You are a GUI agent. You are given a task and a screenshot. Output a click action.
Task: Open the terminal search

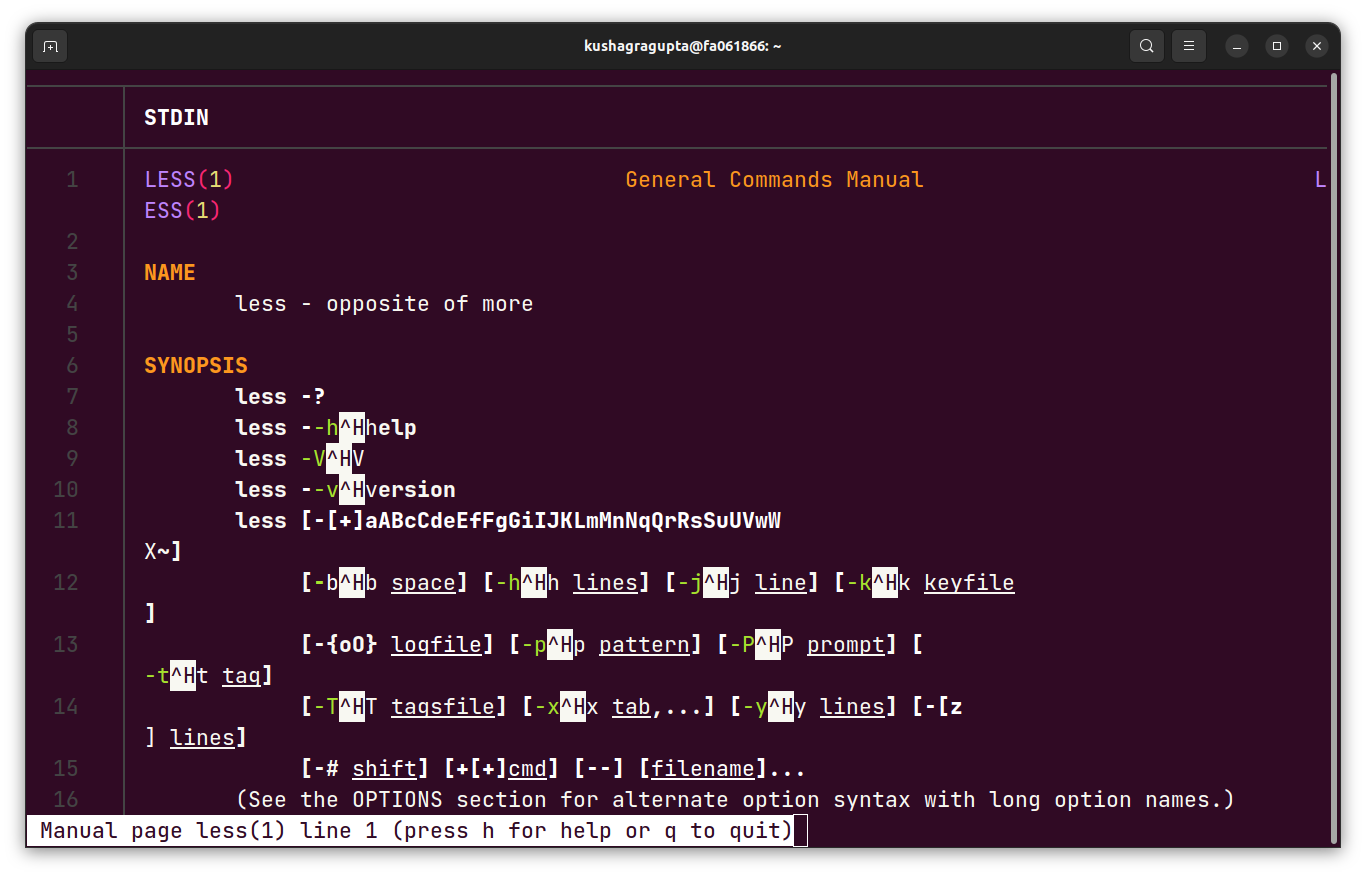pos(1146,45)
